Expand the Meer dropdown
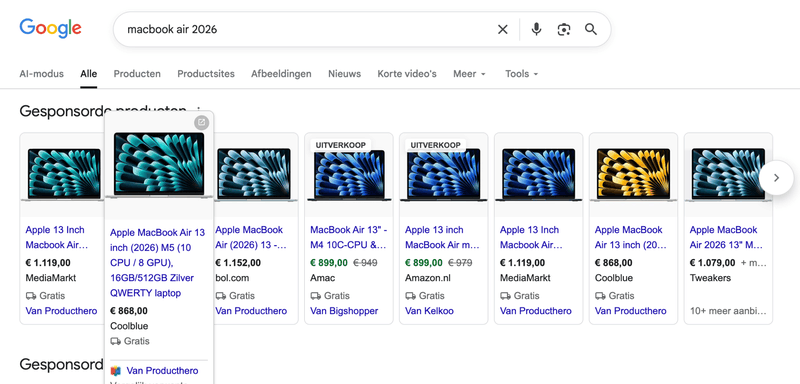Image resolution: width=800 pixels, height=384 pixels. pos(469,74)
